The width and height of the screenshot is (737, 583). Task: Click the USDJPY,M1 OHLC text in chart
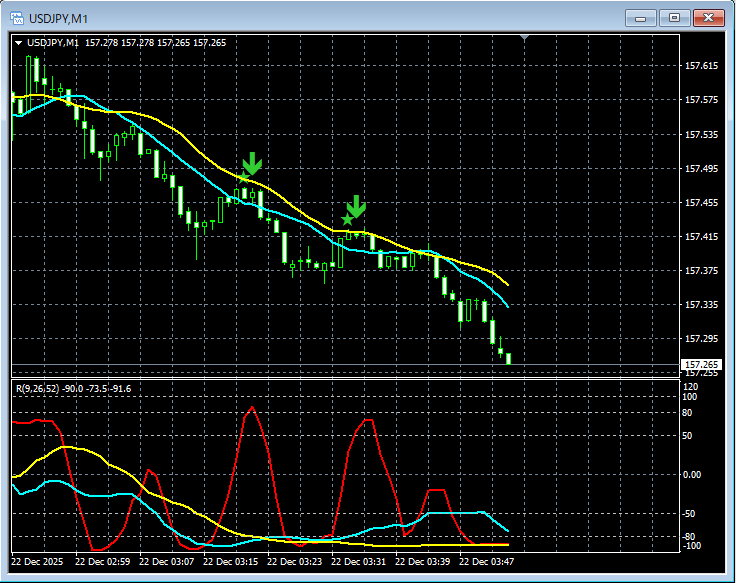point(155,43)
